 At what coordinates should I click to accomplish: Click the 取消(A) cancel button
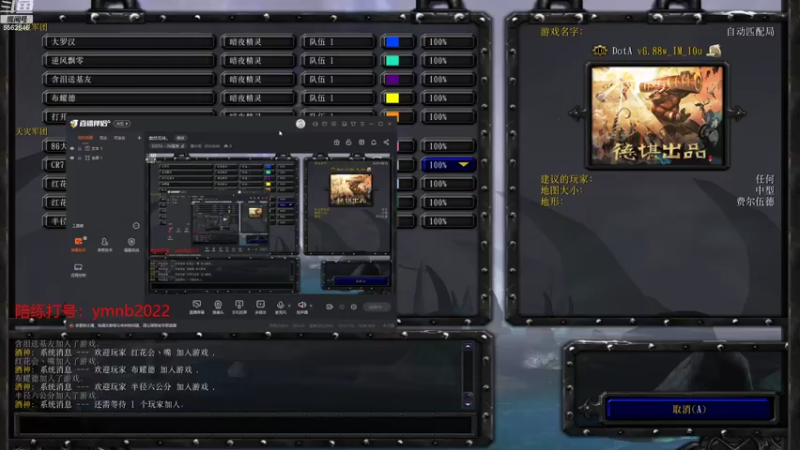tap(689, 409)
